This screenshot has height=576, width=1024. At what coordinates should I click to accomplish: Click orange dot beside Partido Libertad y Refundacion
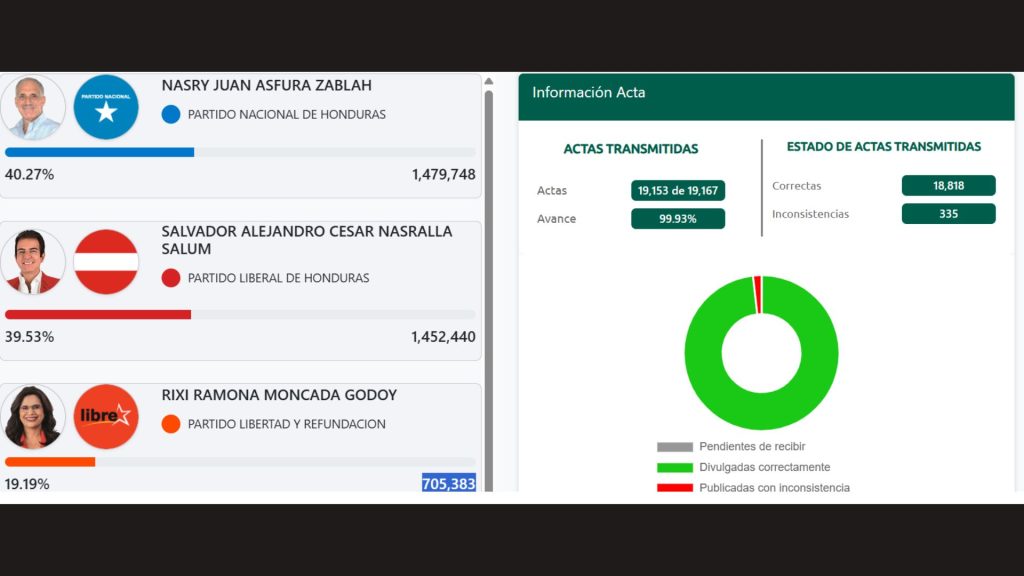pyautogui.click(x=171, y=424)
